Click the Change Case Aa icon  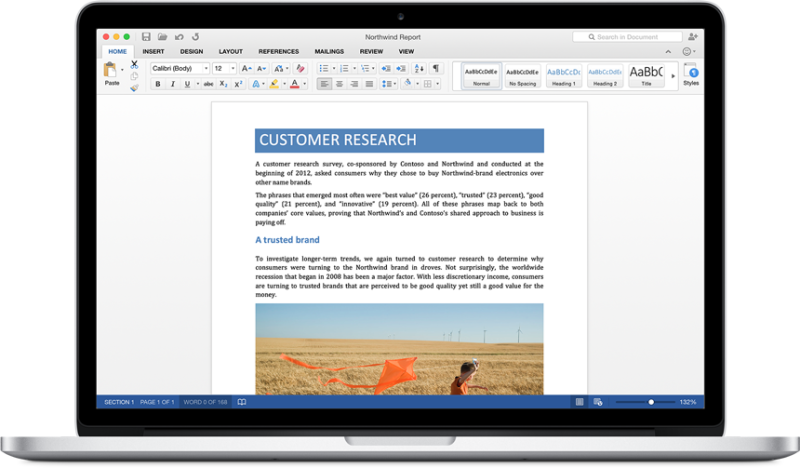[x=279, y=68]
